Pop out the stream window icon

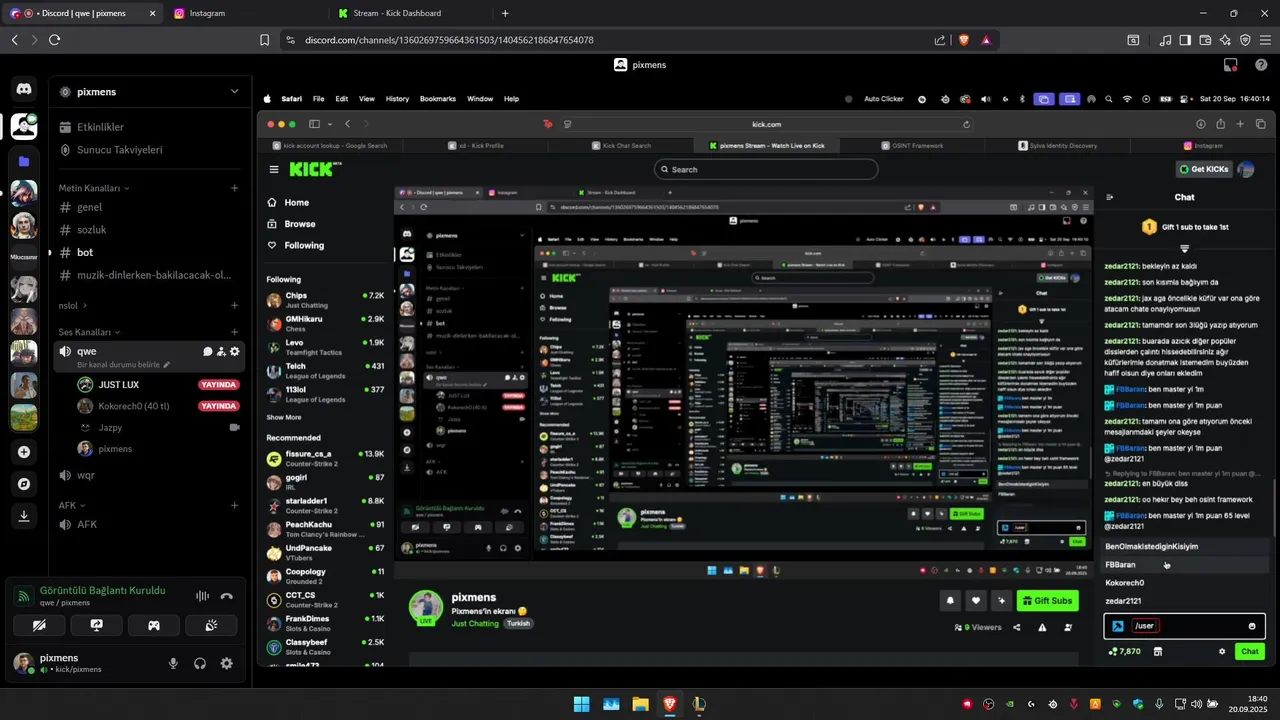1231,65
